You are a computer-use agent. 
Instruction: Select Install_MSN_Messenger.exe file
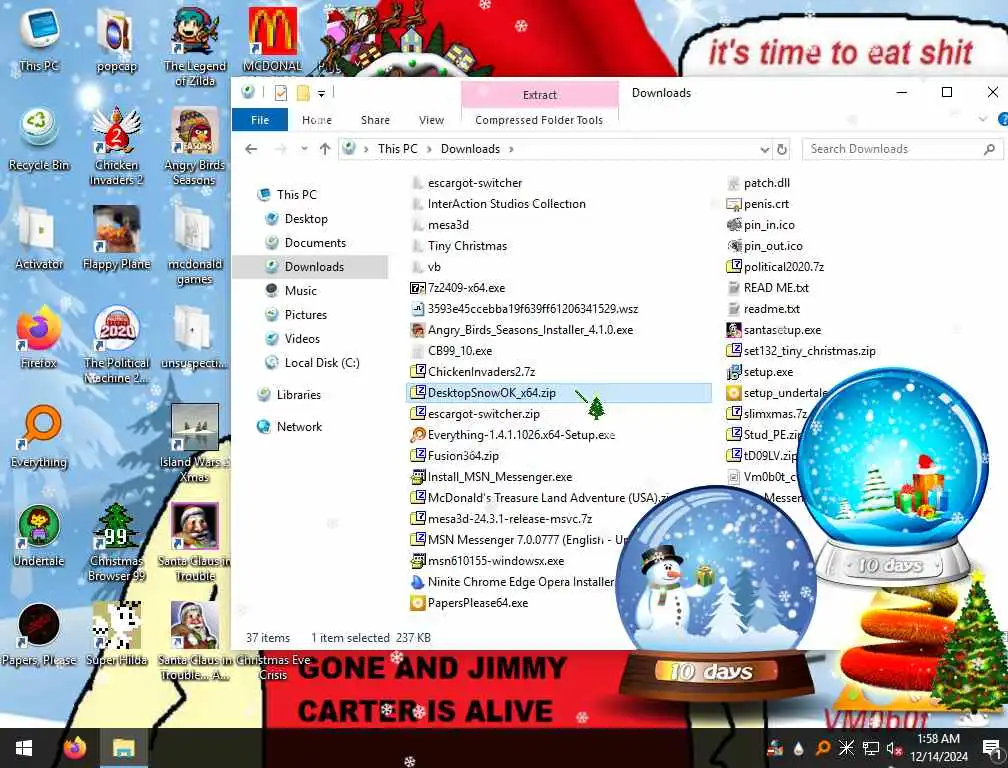point(500,477)
